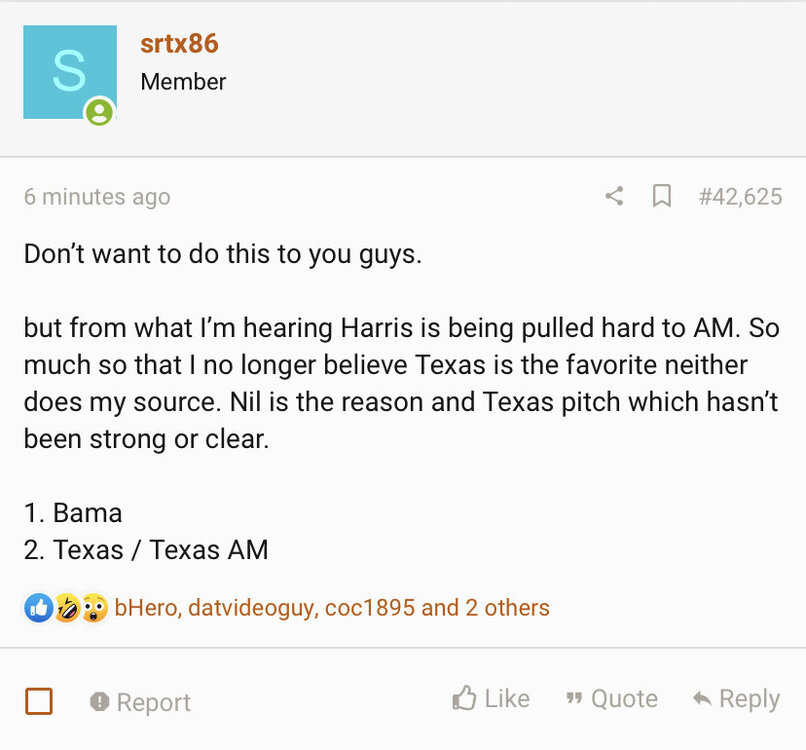Click the Member title under the username
The image size is (806, 750).
pos(183,82)
